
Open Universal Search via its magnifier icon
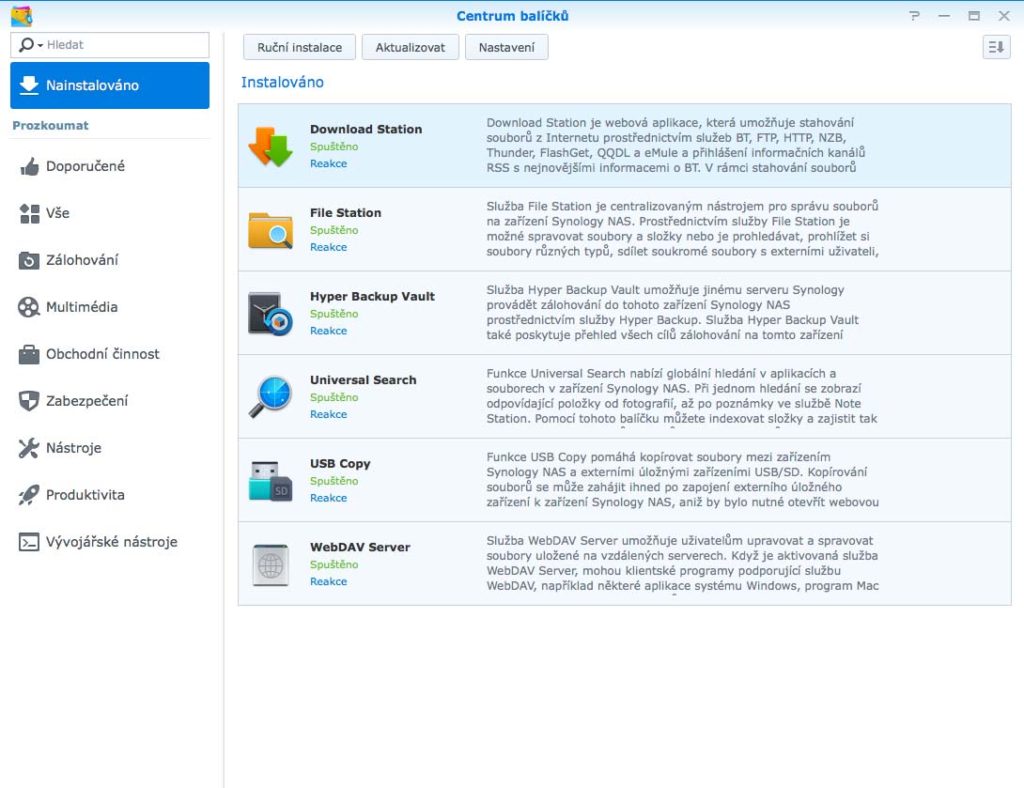[x=270, y=396]
